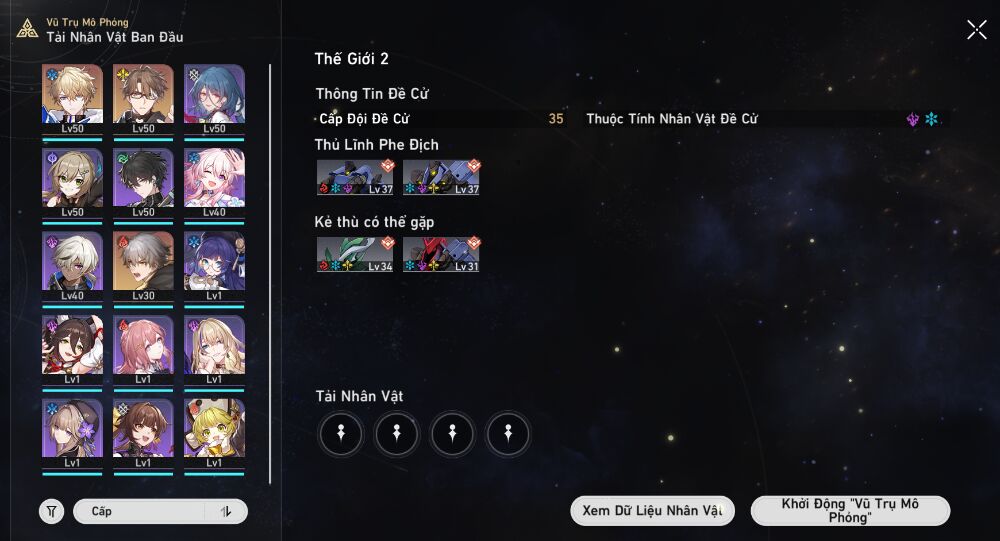Select the first empty character slot
Viewport: 1000px width, 541px height.
tap(341, 434)
